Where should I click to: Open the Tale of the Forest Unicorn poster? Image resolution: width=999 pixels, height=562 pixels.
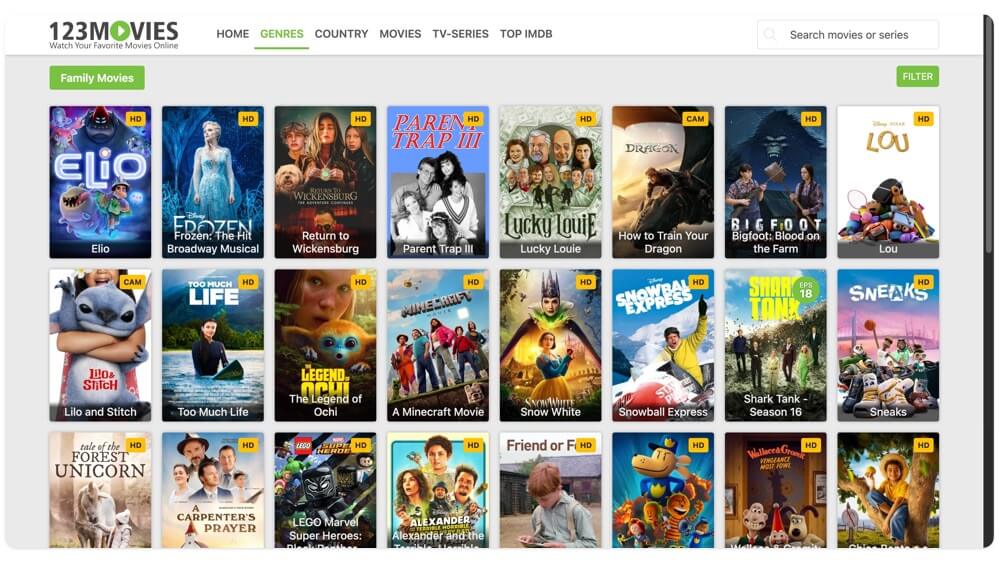[x=101, y=490]
